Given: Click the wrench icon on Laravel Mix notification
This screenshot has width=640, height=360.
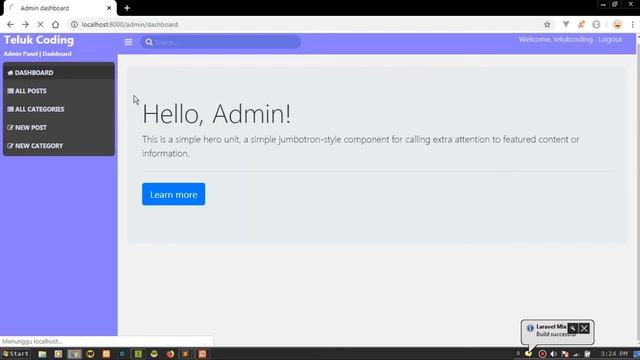Looking at the screenshot, I should point(573,328).
